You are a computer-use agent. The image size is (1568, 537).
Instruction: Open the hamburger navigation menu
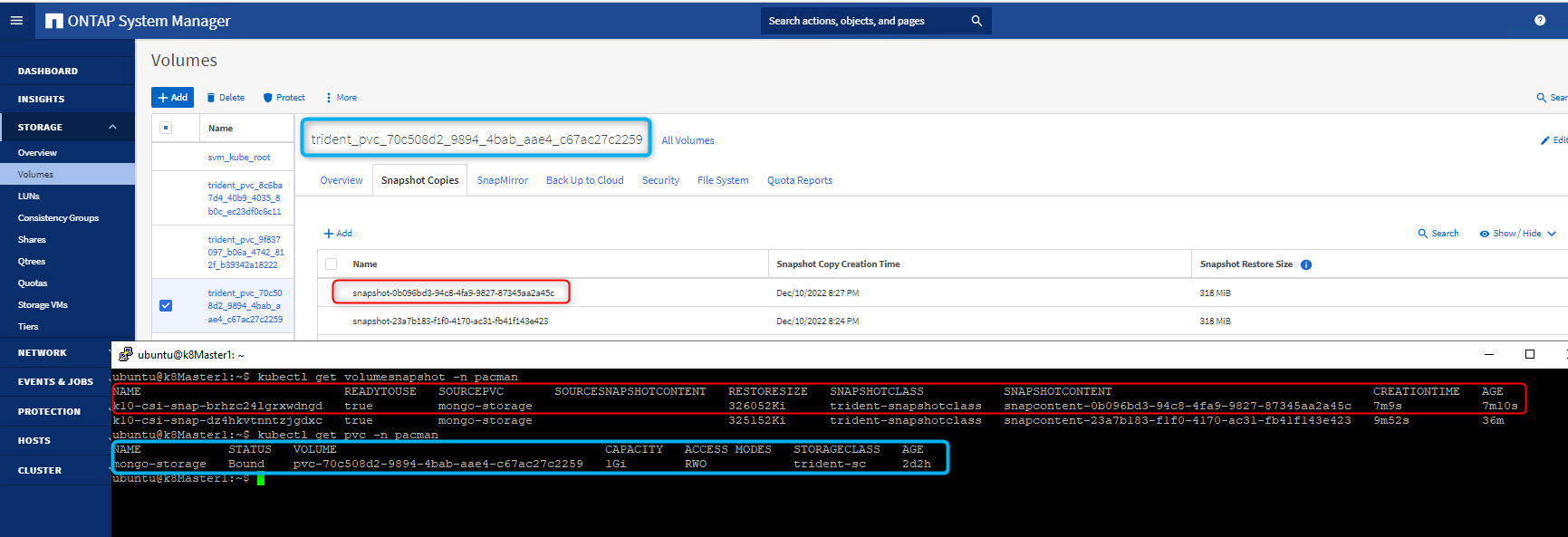click(x=16, y=20)
